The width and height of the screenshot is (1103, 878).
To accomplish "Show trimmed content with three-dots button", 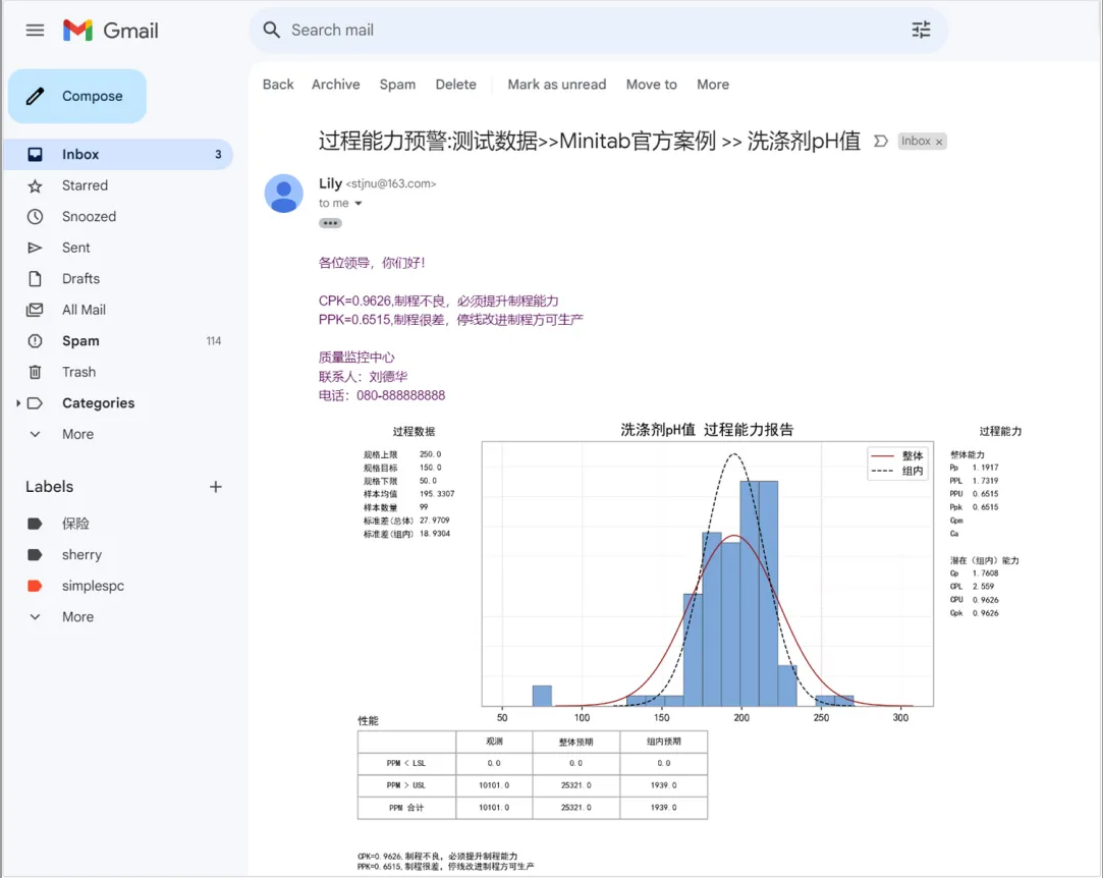I will (330, 223).
